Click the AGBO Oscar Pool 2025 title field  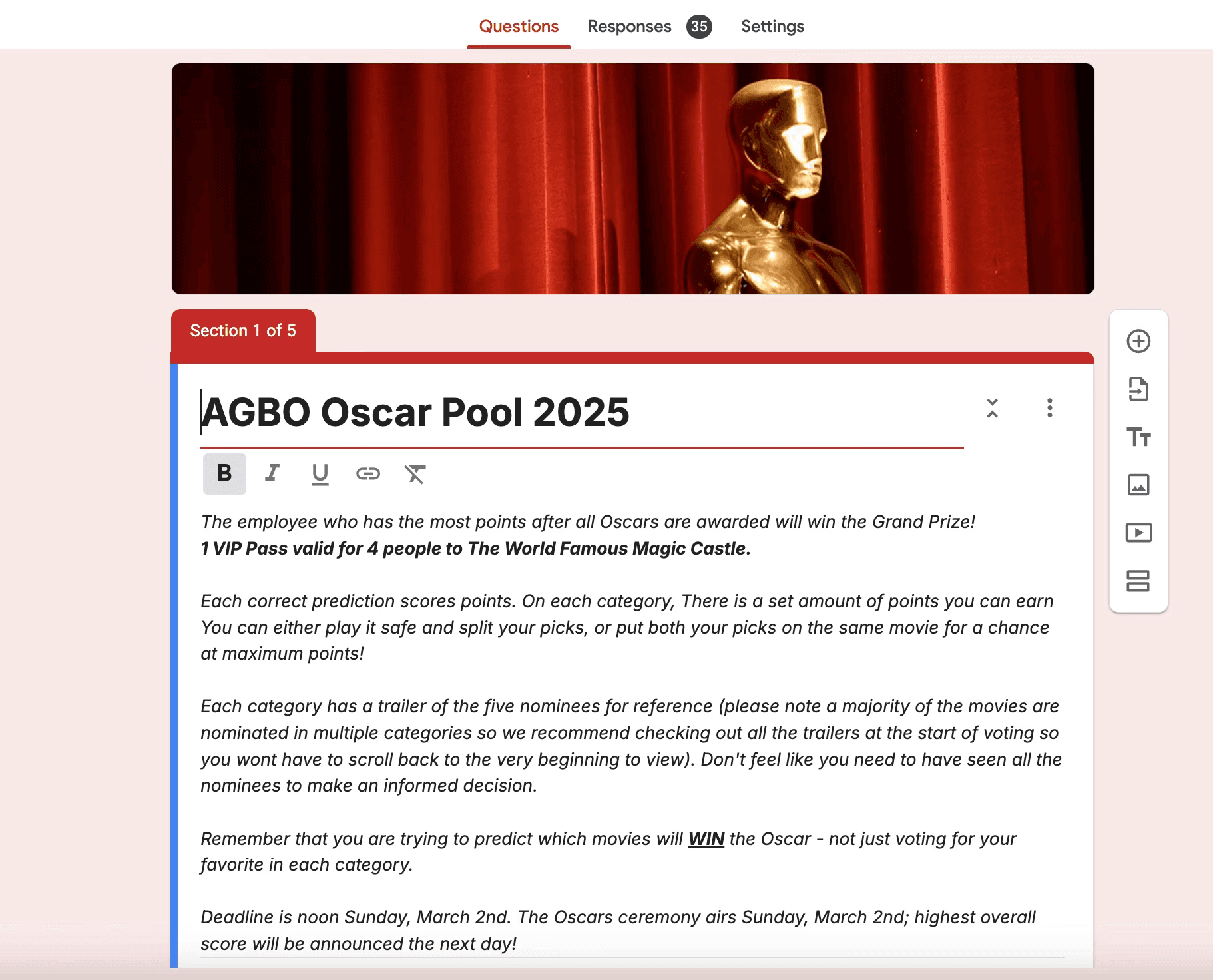coord(582,412)
